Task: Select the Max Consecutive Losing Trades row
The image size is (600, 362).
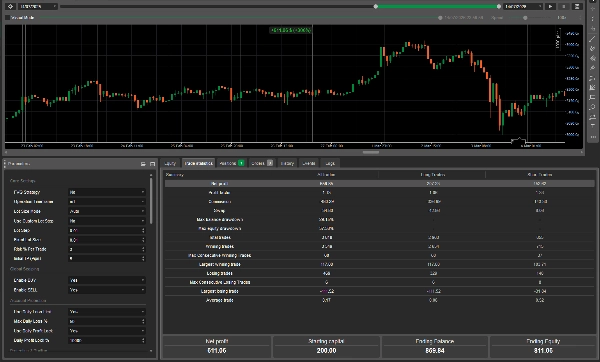Action: [380, 282]
